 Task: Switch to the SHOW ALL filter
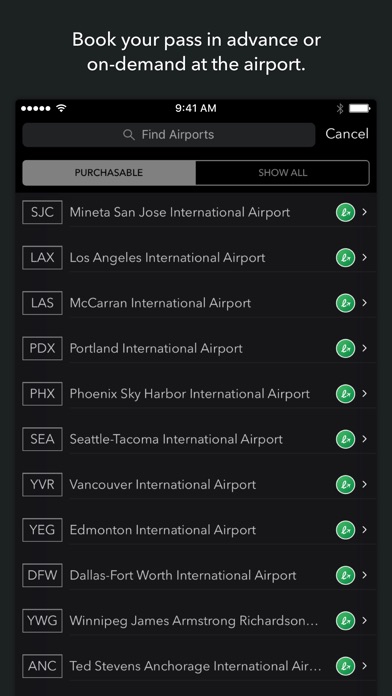[x=282, y=173]
